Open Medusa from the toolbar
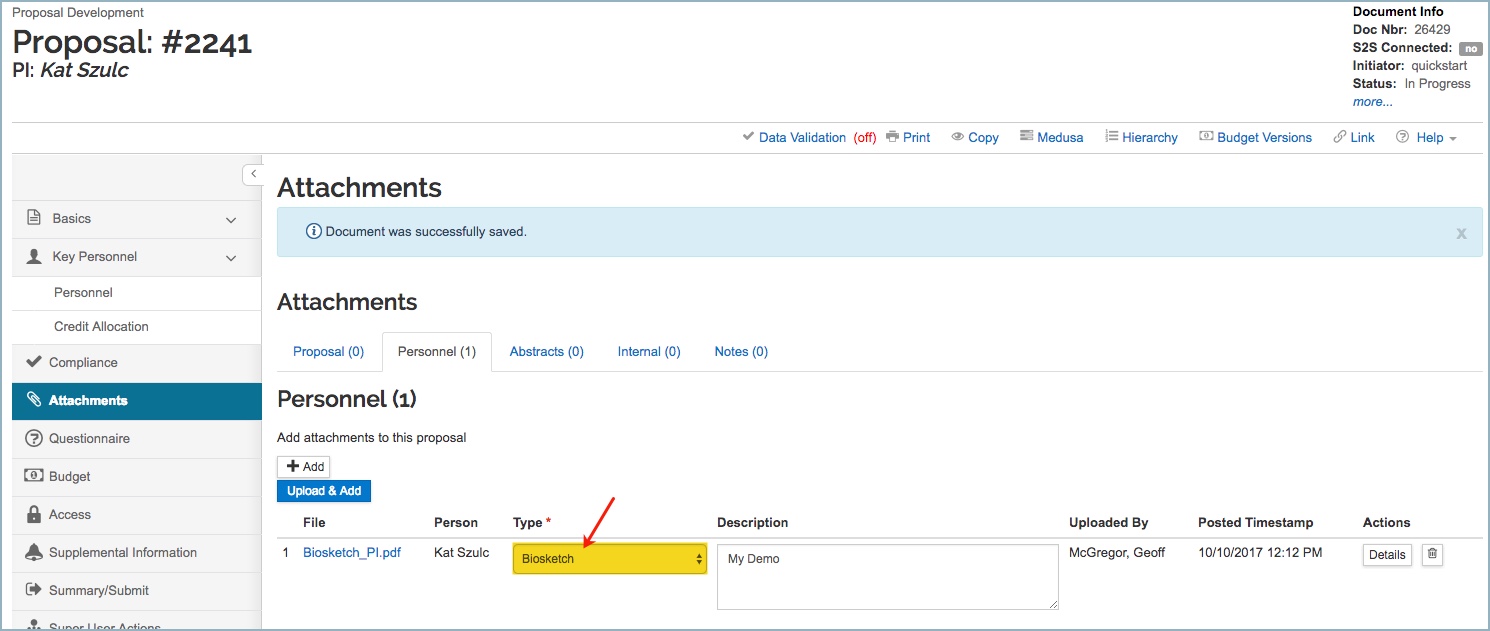1490x631 pixels. 1026,137
